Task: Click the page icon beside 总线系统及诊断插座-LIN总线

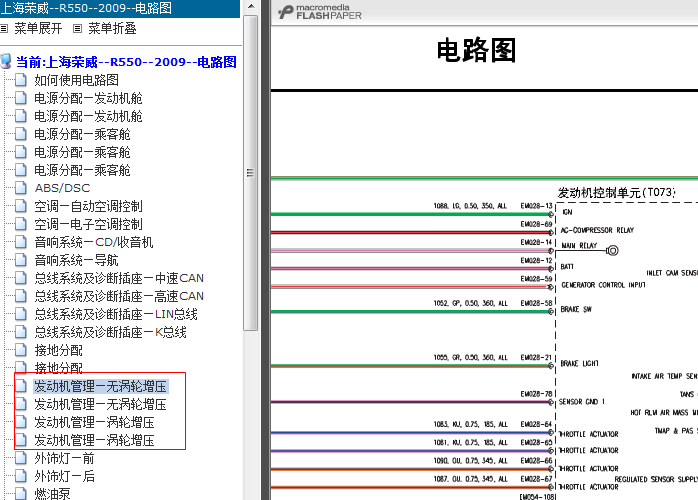Action: pyautogui.click(x=20, y=314)
